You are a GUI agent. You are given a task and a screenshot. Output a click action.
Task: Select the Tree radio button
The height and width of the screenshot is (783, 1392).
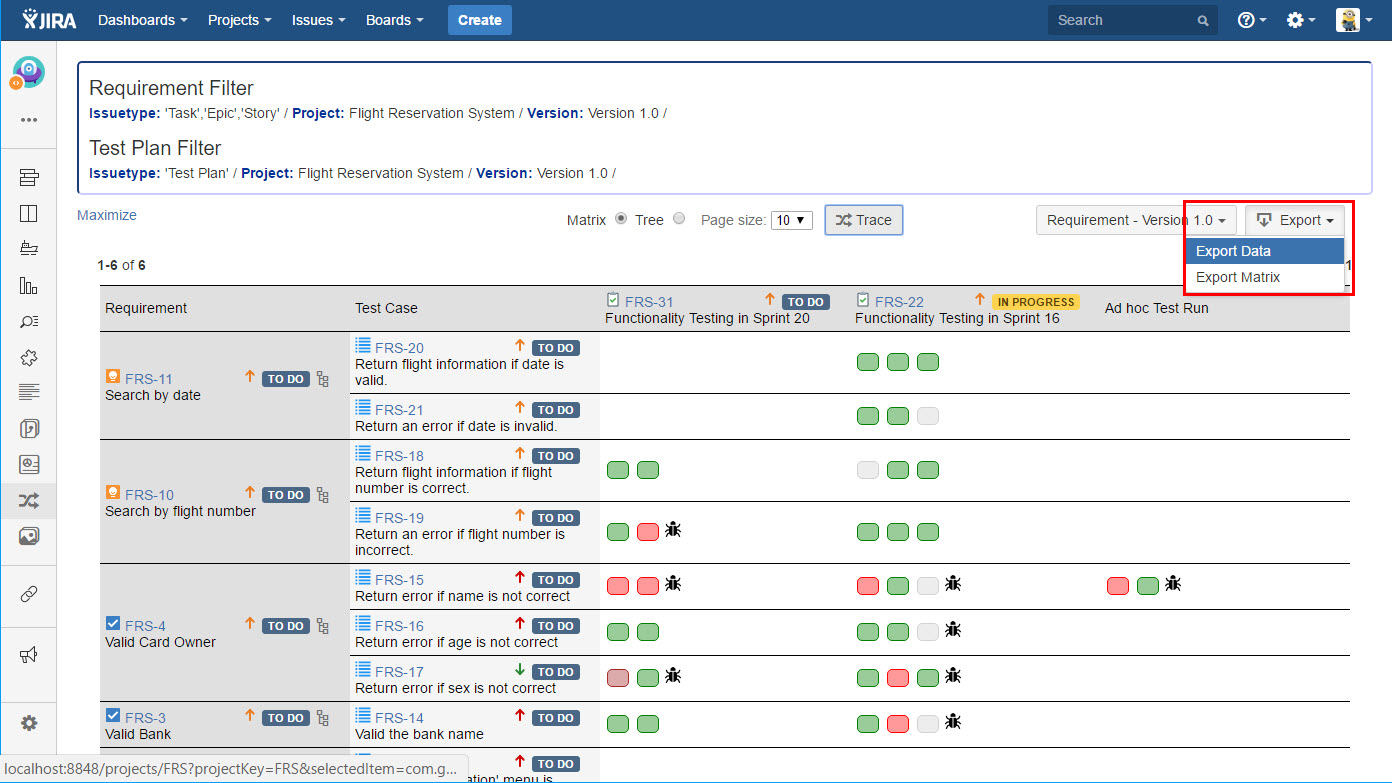click(679, 219)
